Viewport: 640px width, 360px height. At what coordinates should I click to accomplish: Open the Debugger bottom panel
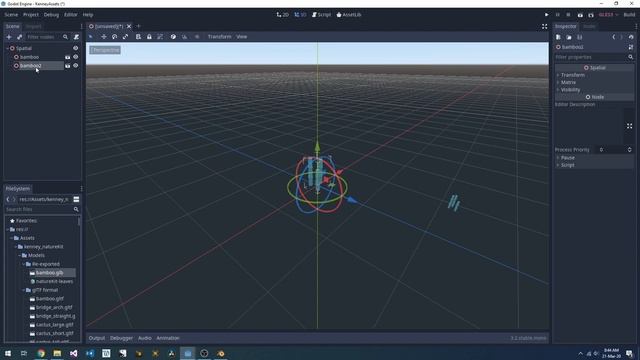click(121, 338)
